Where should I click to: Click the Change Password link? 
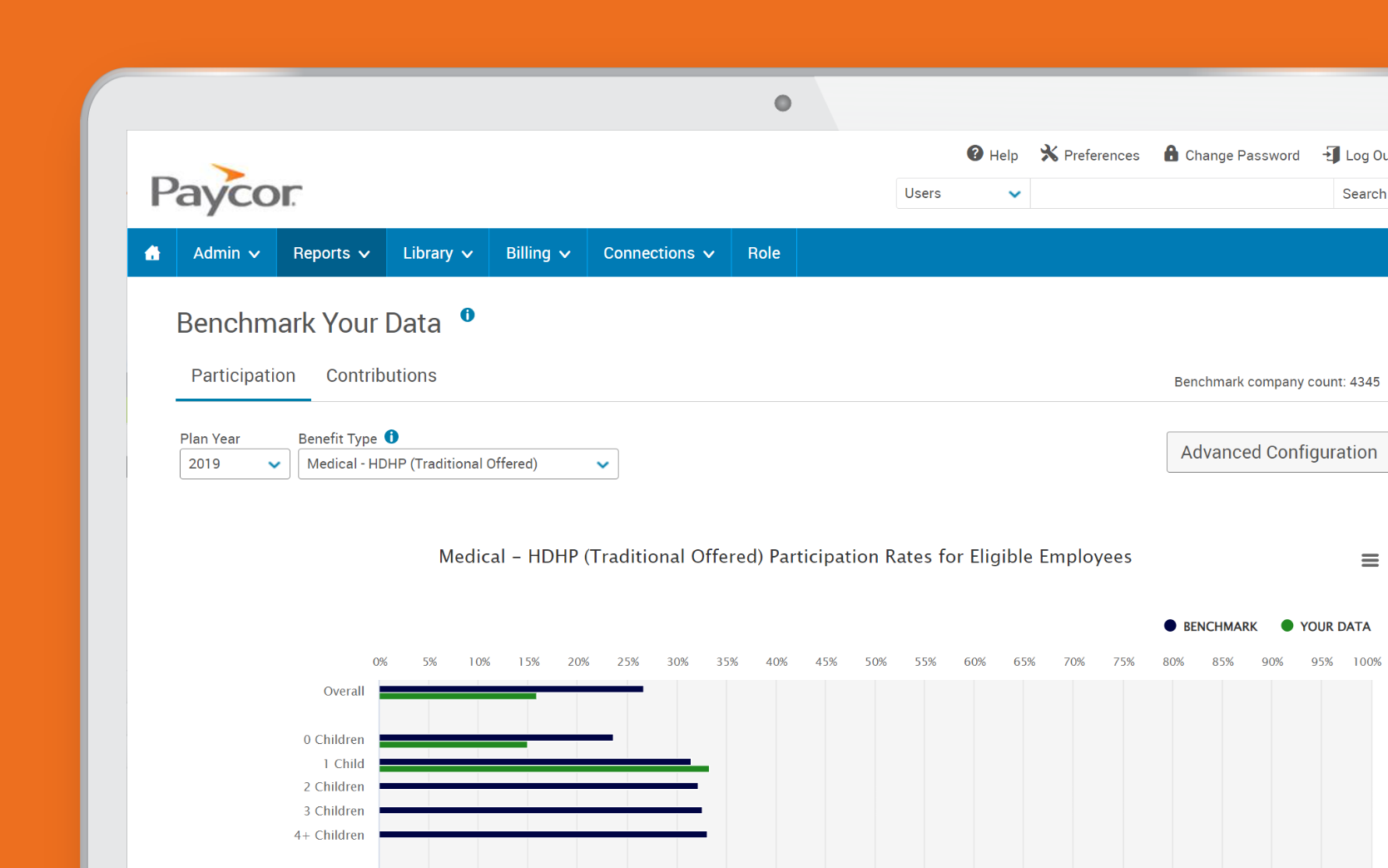pos(1242,155)
